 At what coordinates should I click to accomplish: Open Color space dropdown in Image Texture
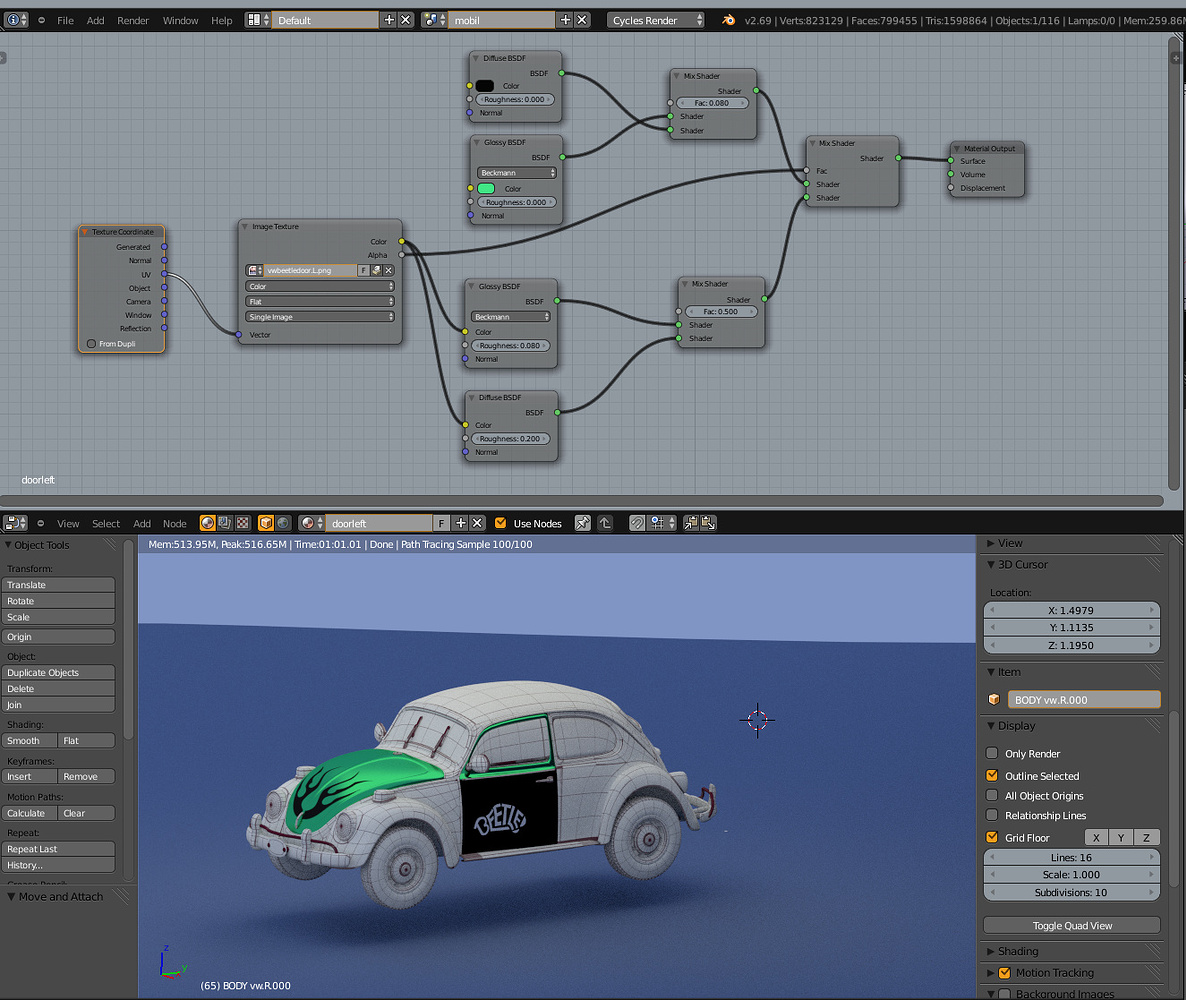pyautogui.click(x=319, y=286)
